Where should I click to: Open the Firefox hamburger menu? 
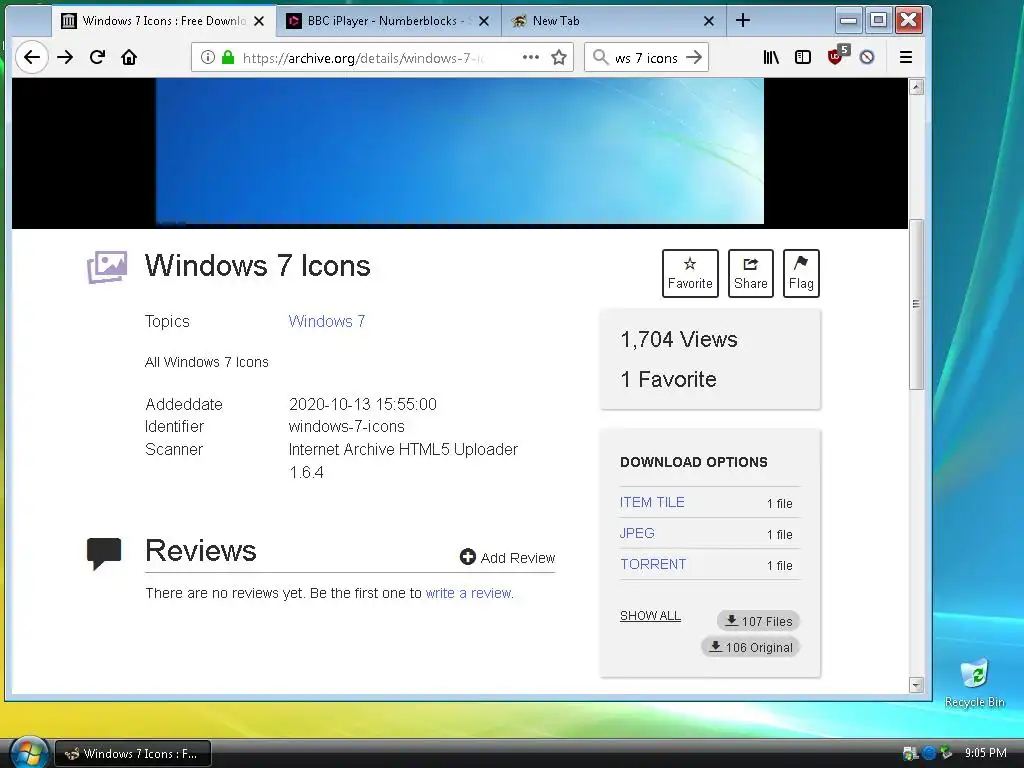click(x=906, y=57)
